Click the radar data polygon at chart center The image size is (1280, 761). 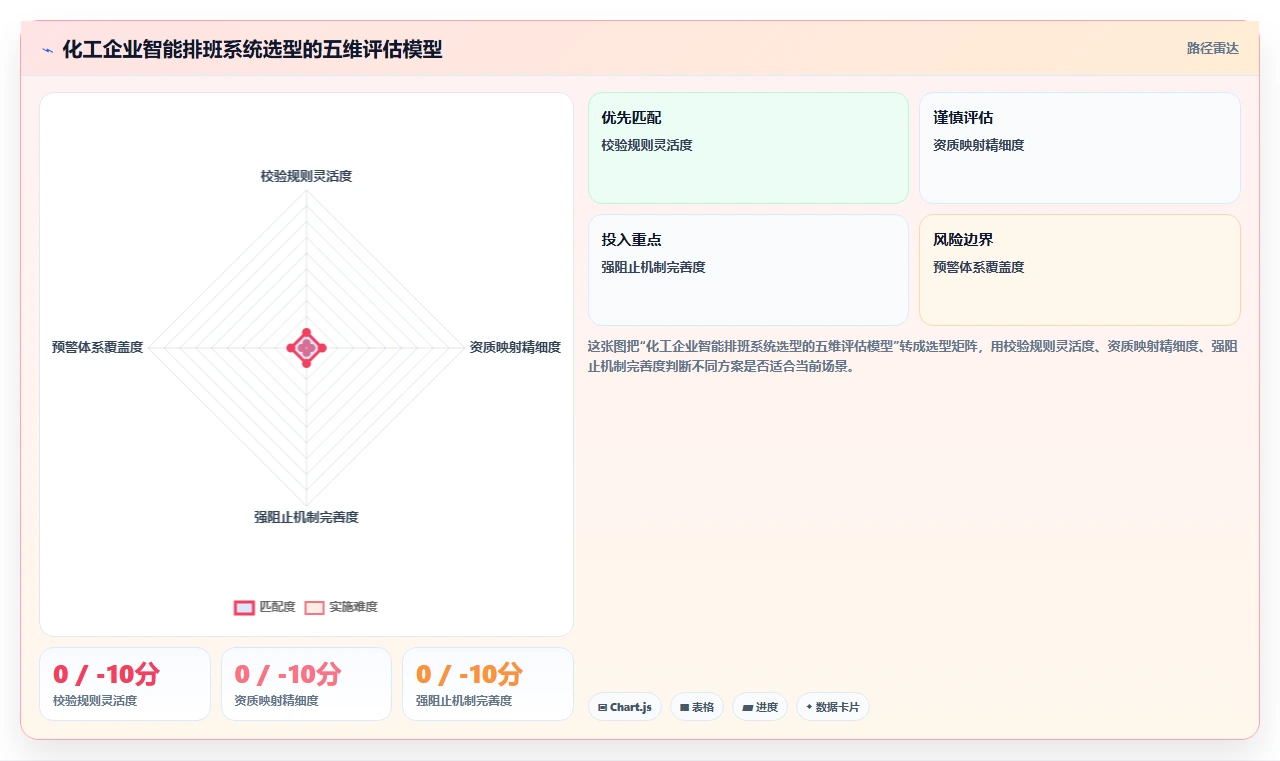(306, 347)
